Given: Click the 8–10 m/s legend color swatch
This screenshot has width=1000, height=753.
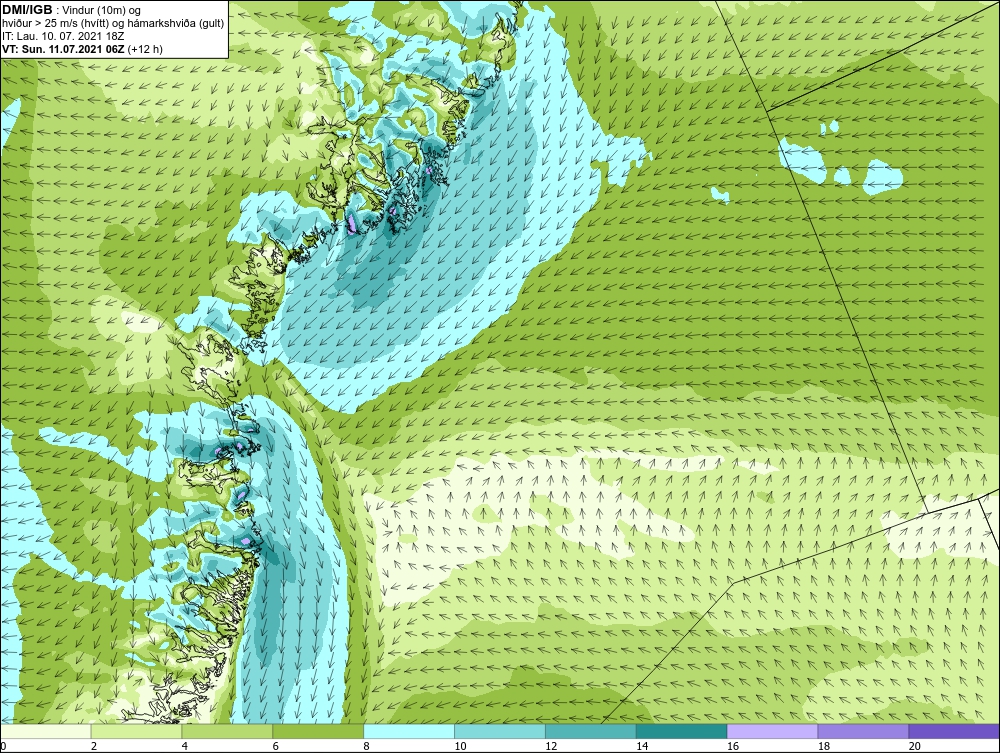Looking at the screenshot, I should pos(409,731).
